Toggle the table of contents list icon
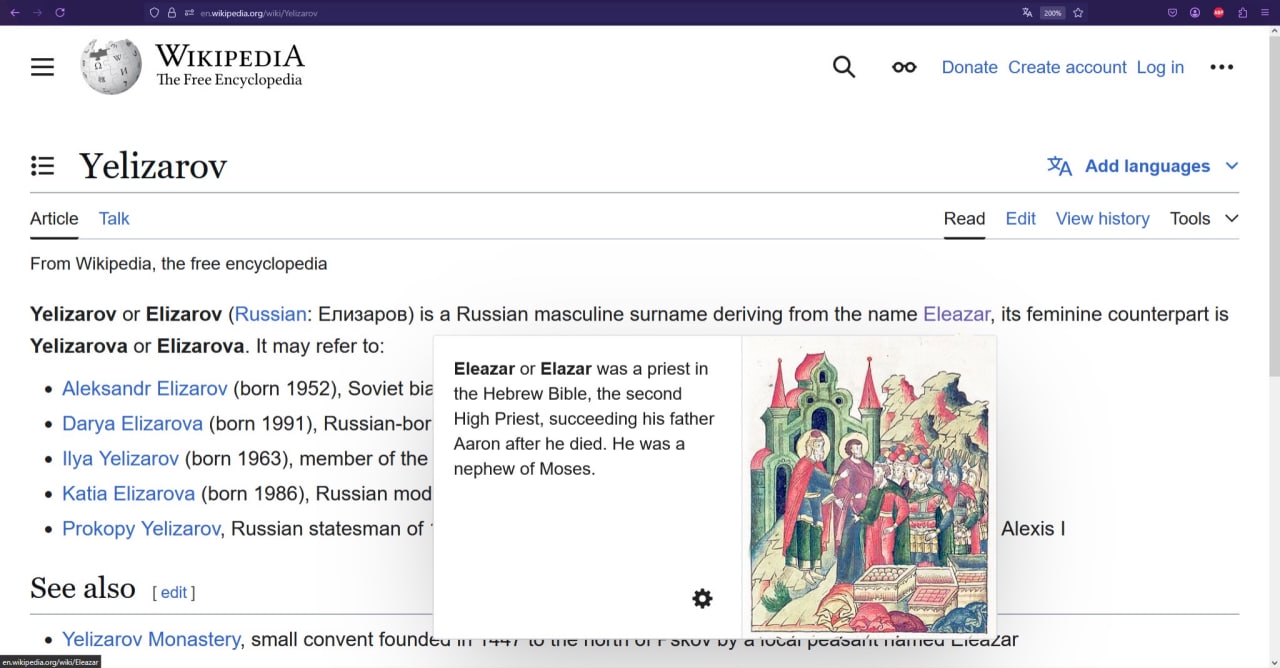This screenshot has height=668, width=1280. point(42,166)
